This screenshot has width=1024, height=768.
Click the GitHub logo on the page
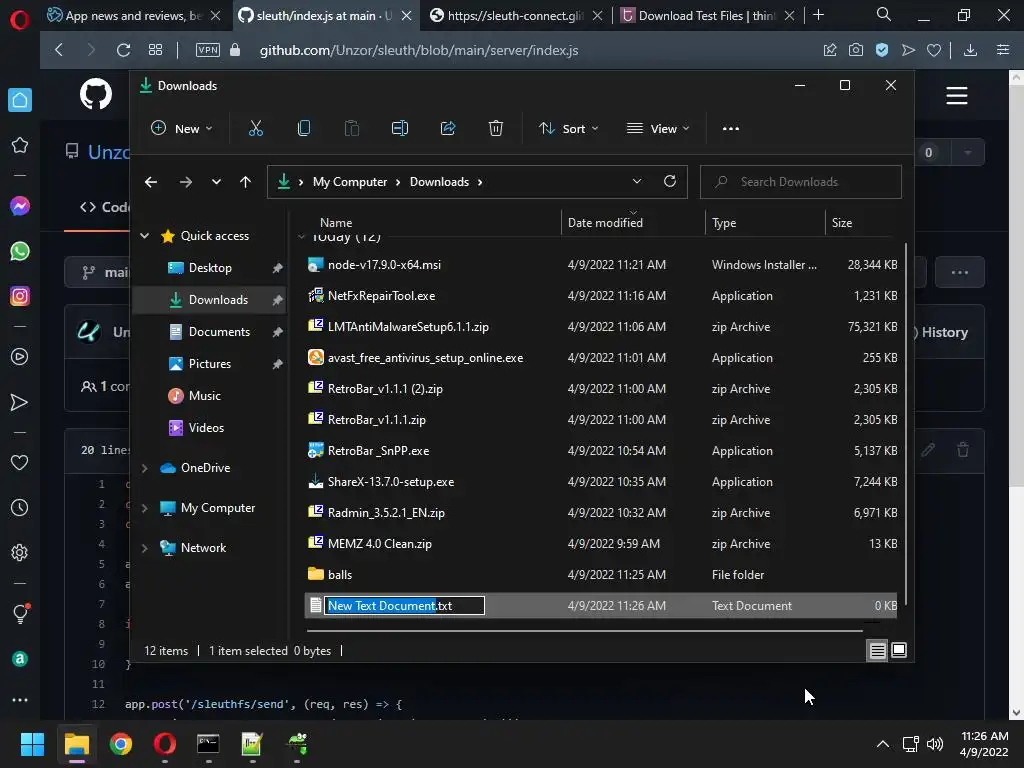[x=96, y=95]
